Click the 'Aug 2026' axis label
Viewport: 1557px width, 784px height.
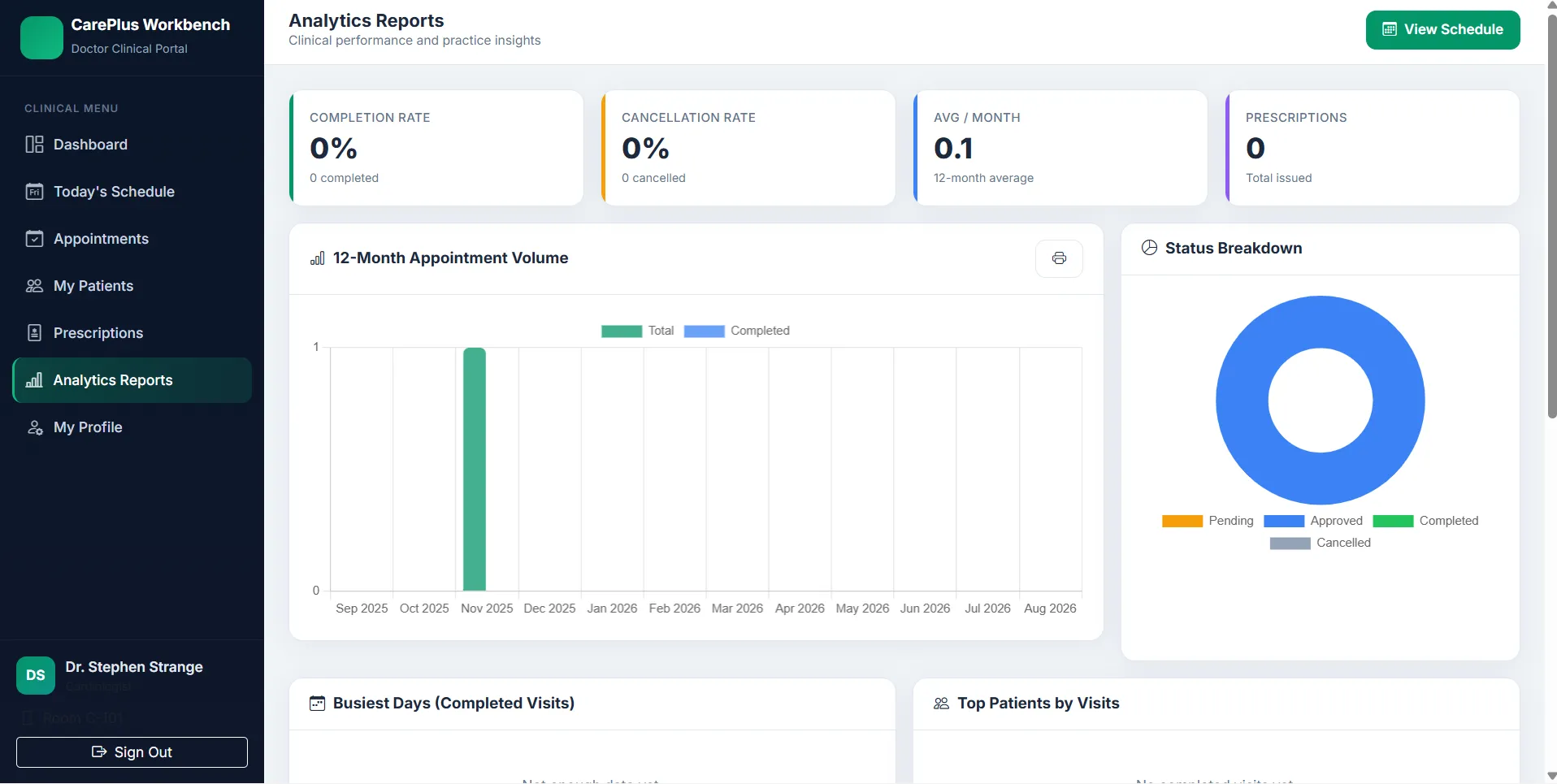pos(1050,609)
